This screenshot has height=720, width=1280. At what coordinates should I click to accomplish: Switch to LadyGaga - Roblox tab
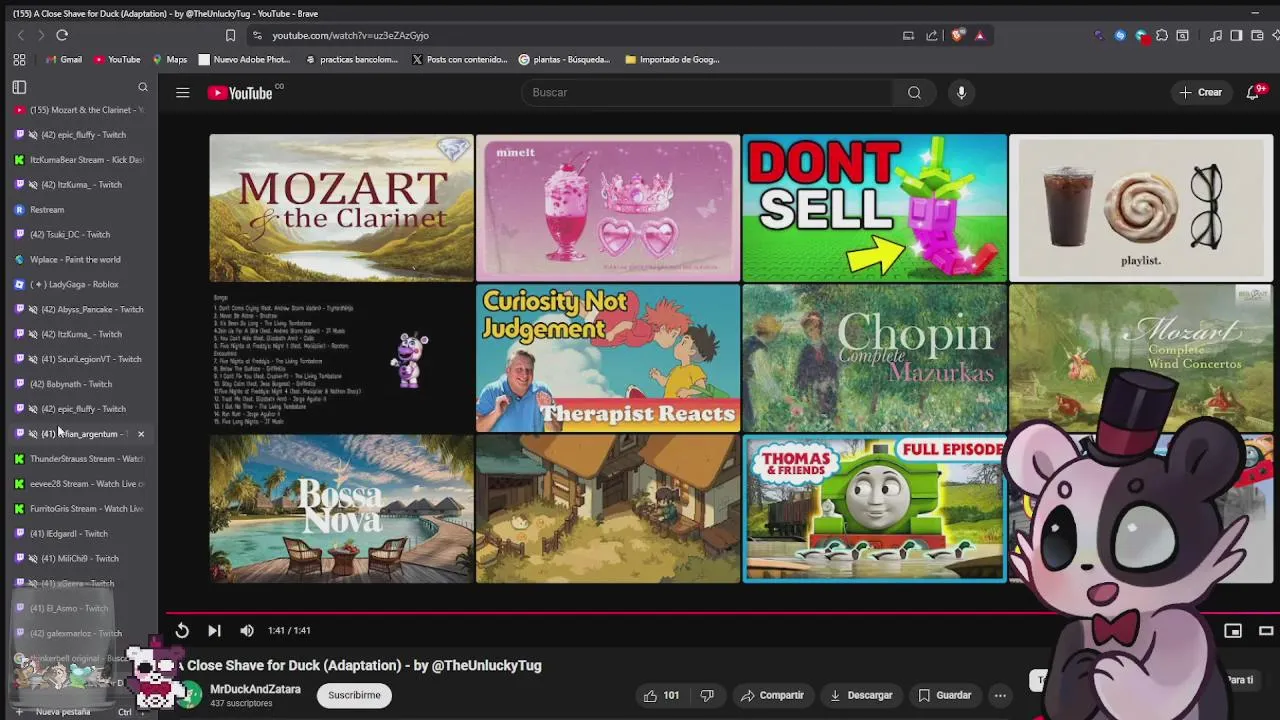click(x=79, y=285)
